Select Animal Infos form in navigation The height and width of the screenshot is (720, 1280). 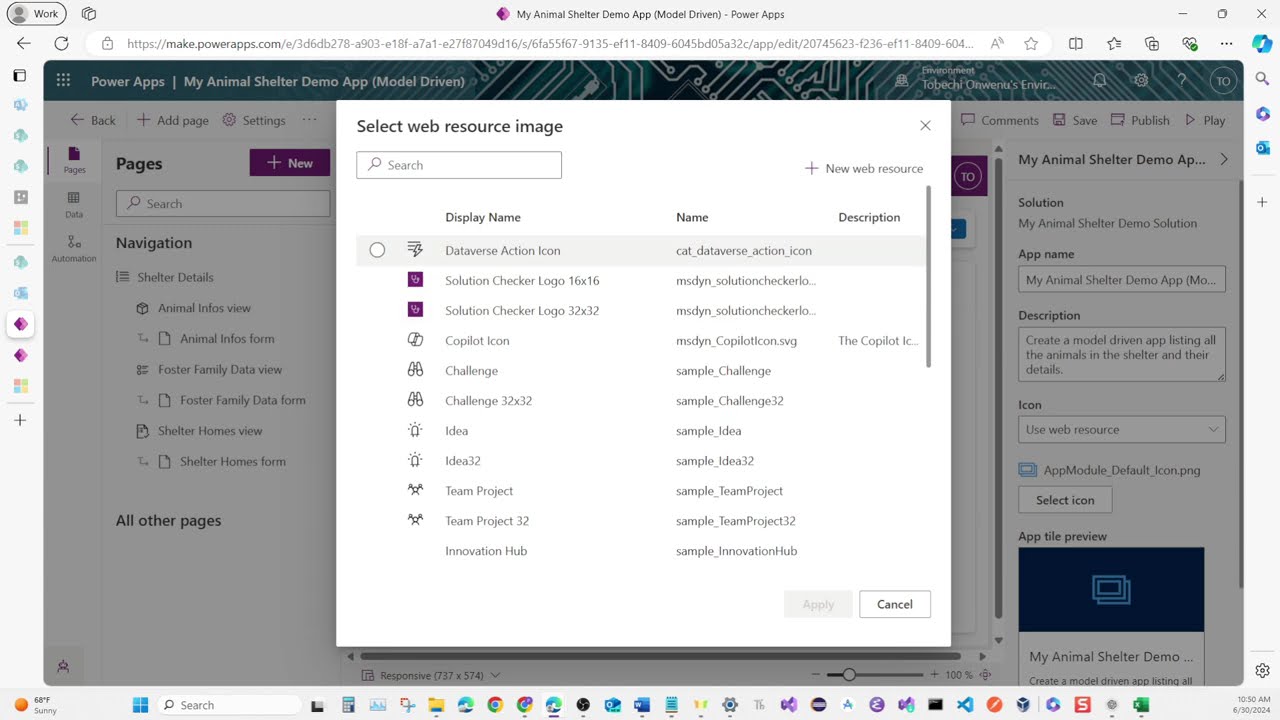[x=227, y=339]
